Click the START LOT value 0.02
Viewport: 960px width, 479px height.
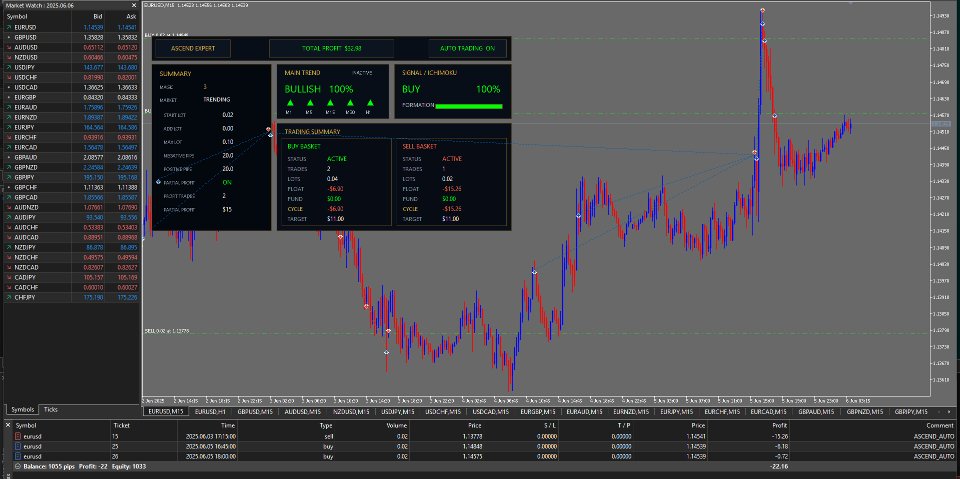(x=228, y=115)
